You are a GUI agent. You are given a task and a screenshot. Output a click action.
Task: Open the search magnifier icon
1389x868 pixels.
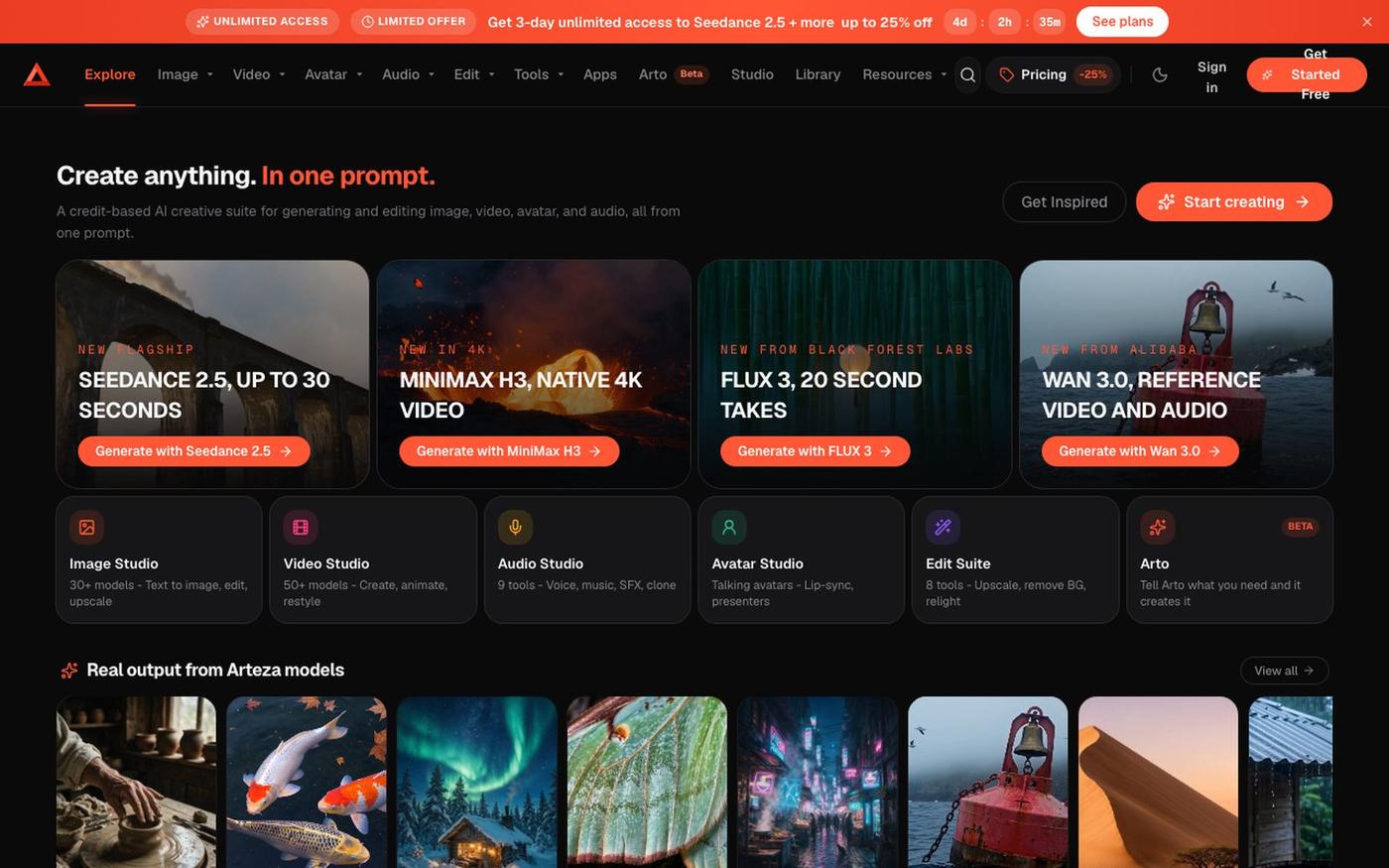[968, 74]
